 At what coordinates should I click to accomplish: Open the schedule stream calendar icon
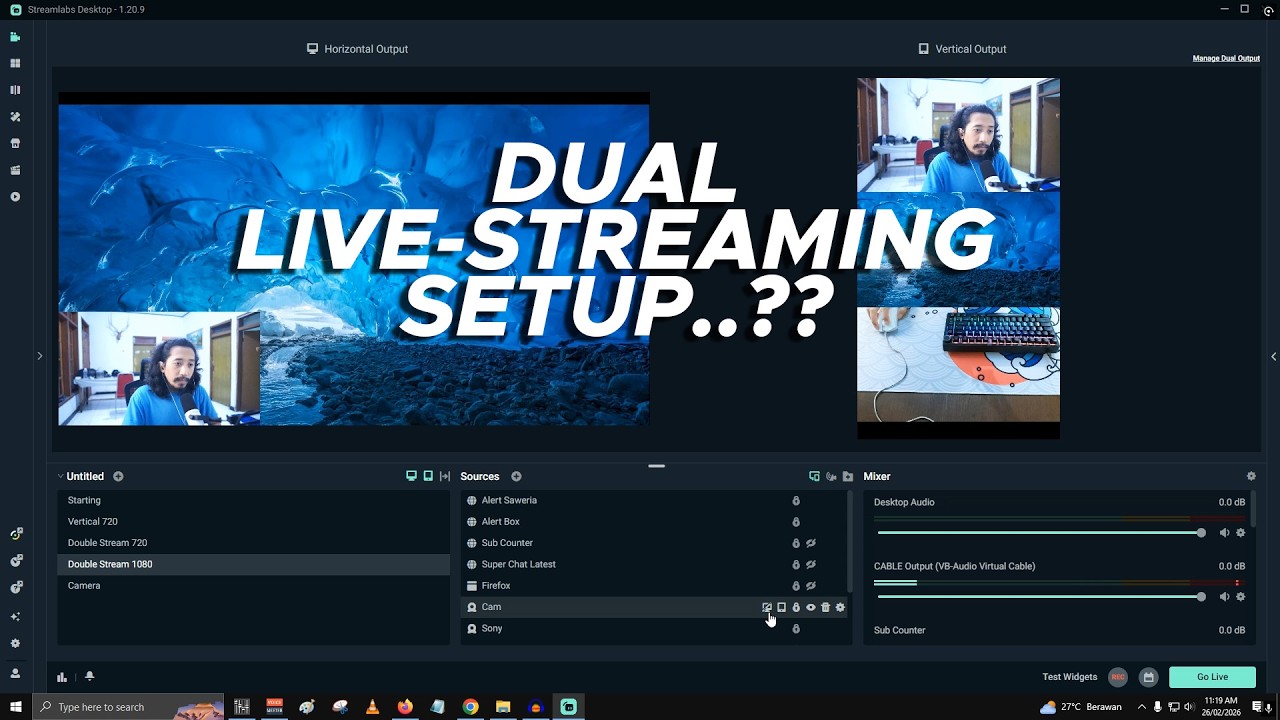[1149, 677]
